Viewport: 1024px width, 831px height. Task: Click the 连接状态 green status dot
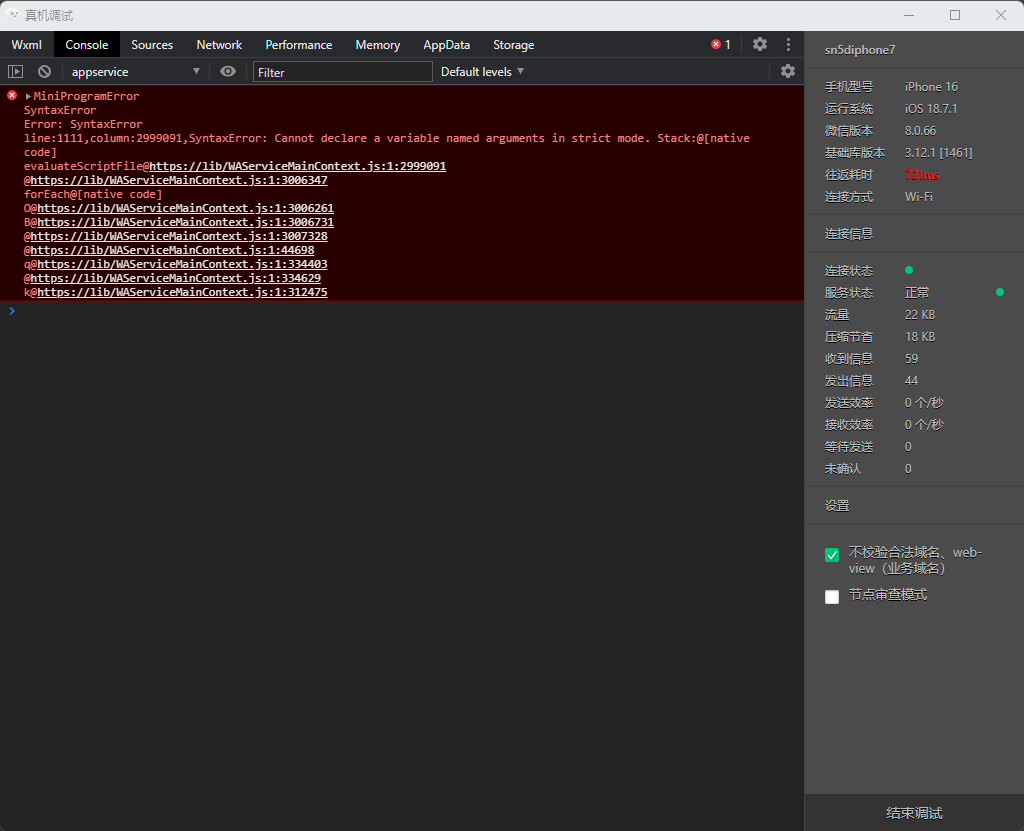coord(909,270)
